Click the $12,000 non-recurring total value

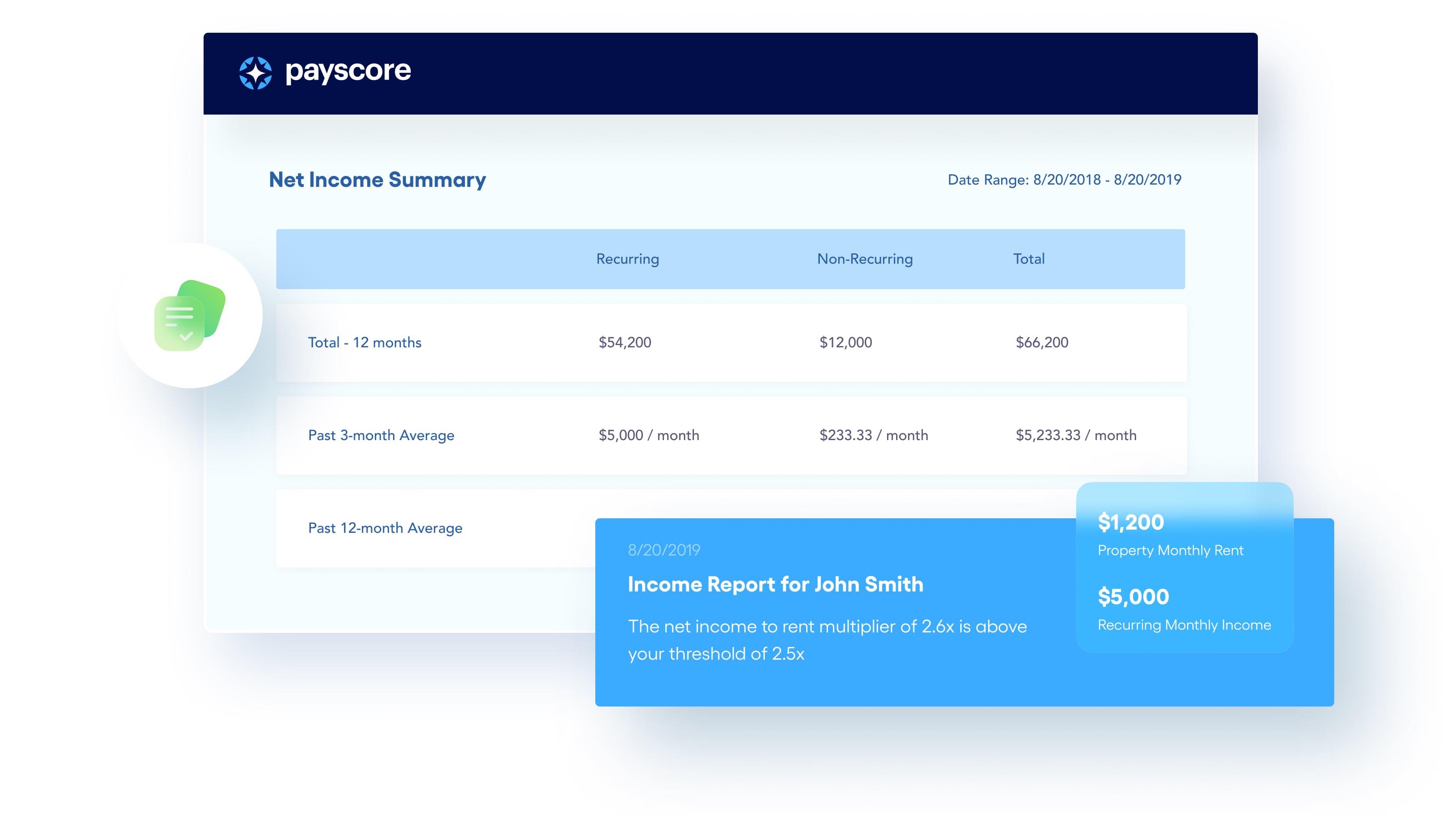845,342
